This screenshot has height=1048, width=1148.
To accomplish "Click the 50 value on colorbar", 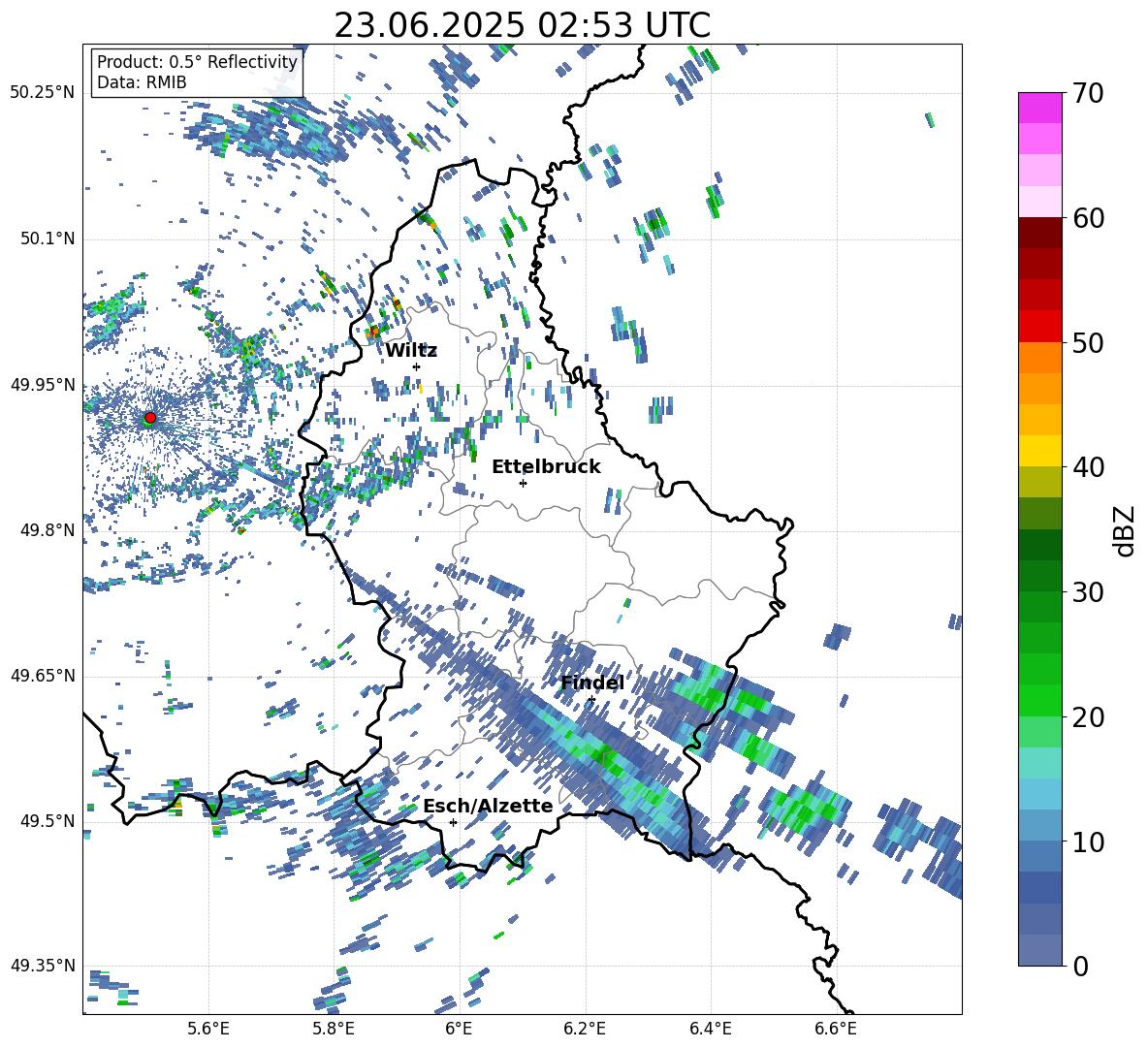I will click(x=1087, y=342).
